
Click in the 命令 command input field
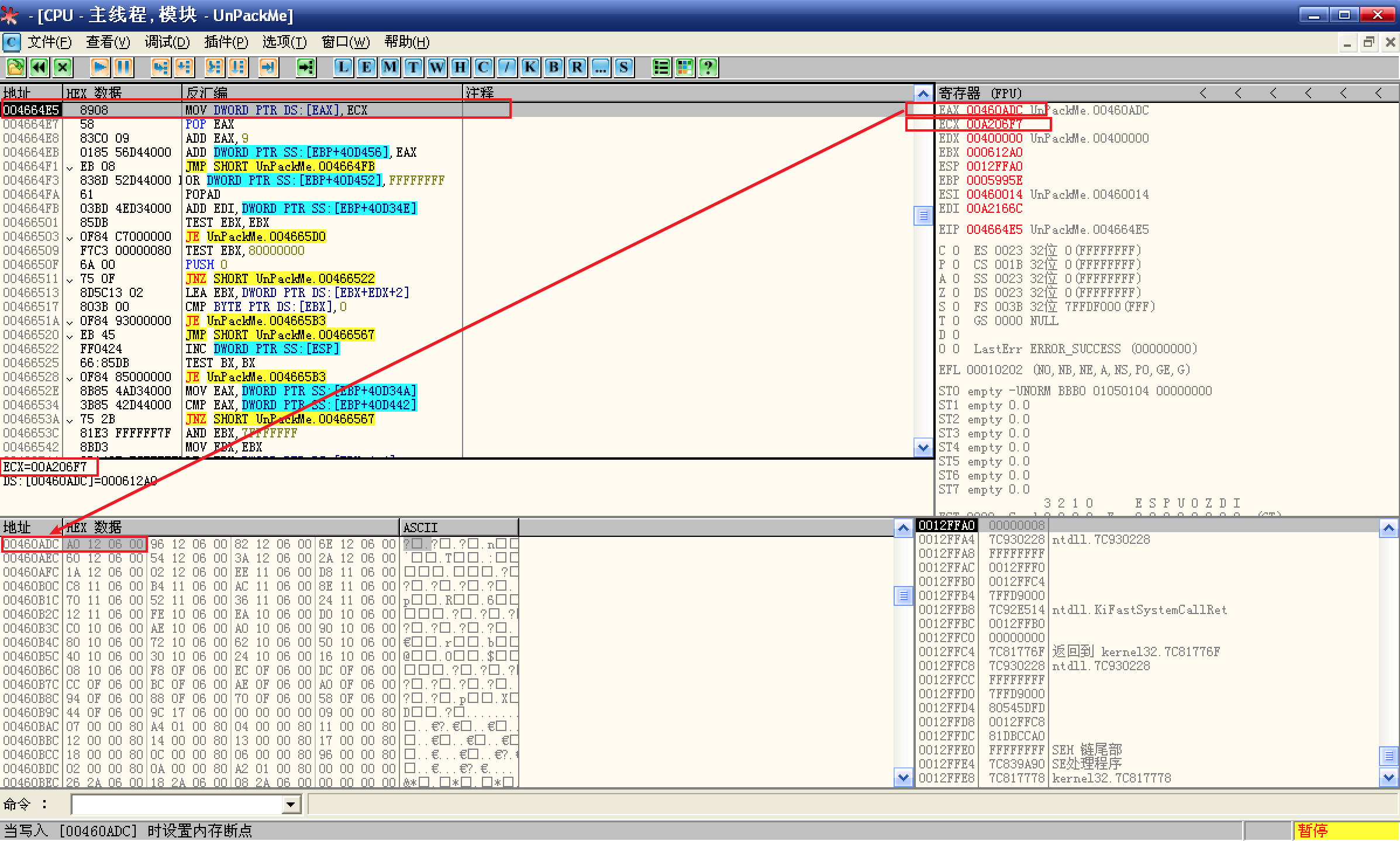tap(175, 805)
